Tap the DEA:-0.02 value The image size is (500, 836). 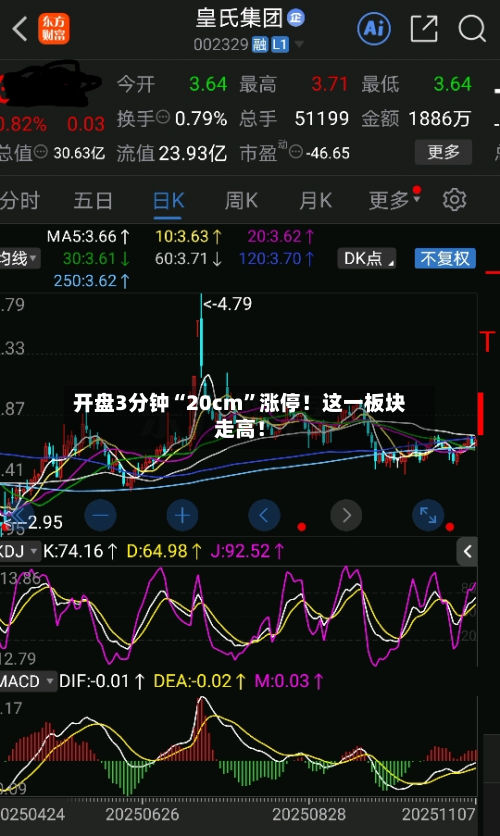199,681
